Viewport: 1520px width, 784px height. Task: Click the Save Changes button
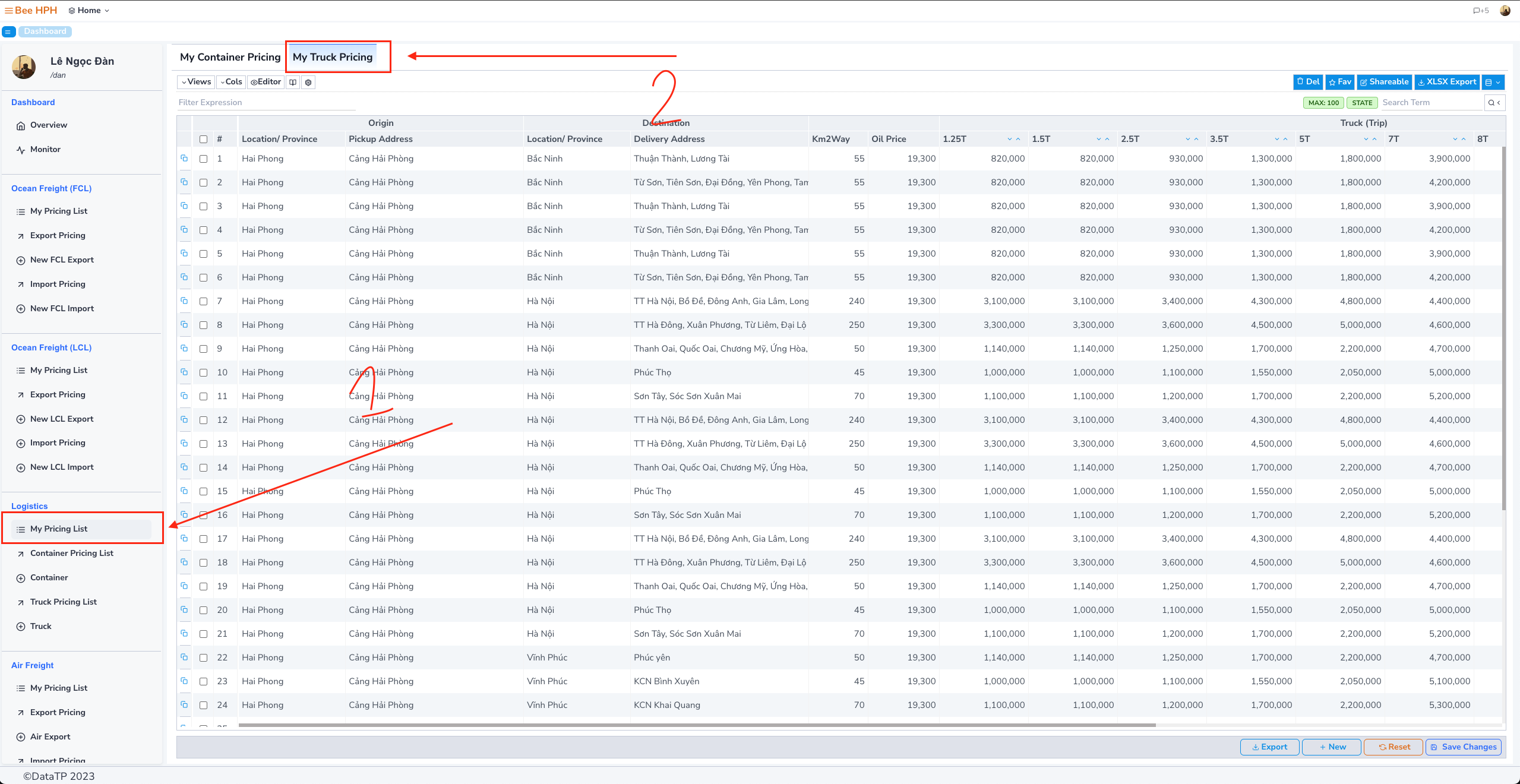[x=1463, y=747]
